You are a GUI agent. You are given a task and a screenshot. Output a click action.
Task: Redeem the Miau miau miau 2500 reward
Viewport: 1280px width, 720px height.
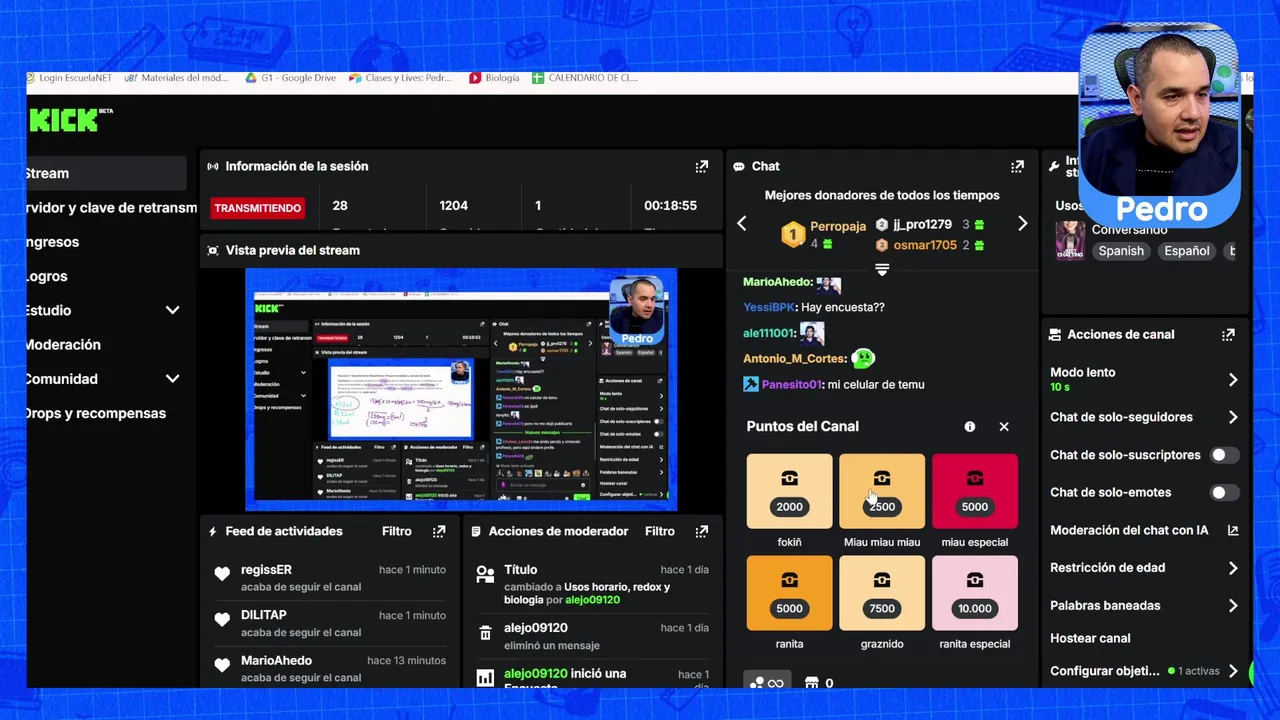pyautogui.click(x=882, y=491)
